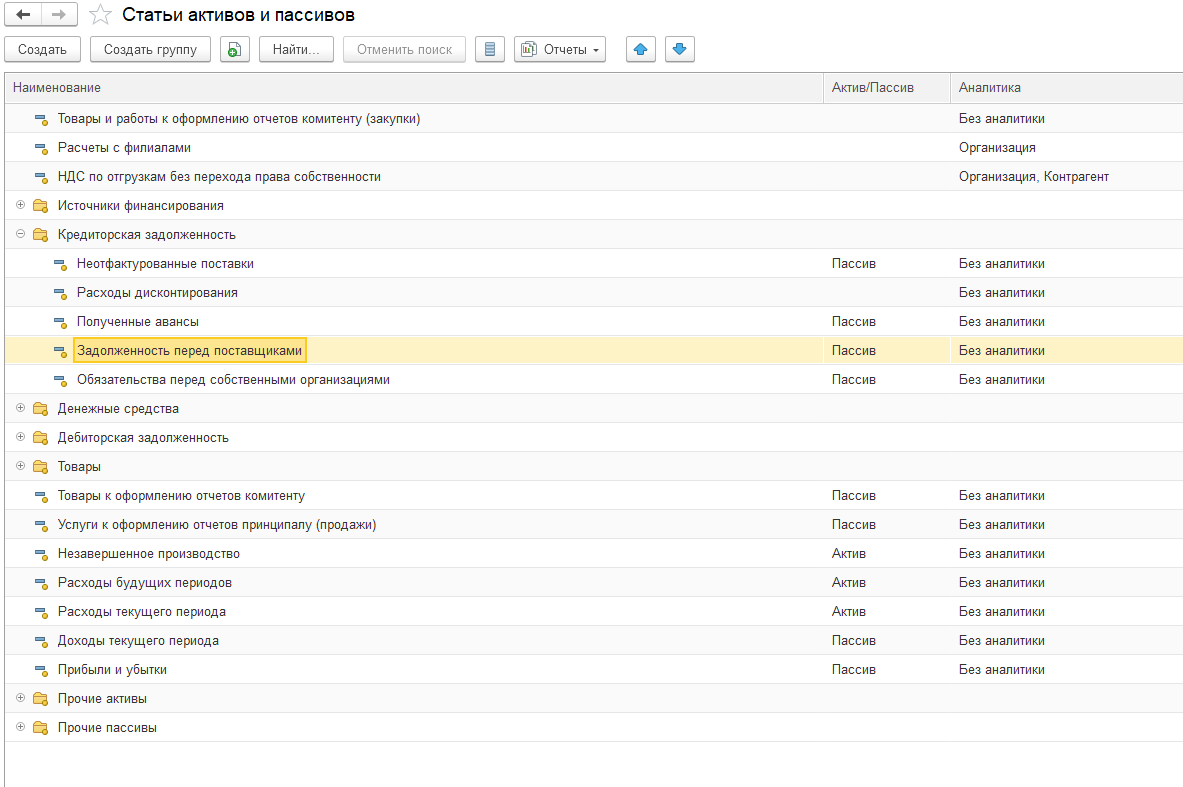Click the Создать группу button
Viewport: 1183px width, 787px height.
tap(150, 49)
